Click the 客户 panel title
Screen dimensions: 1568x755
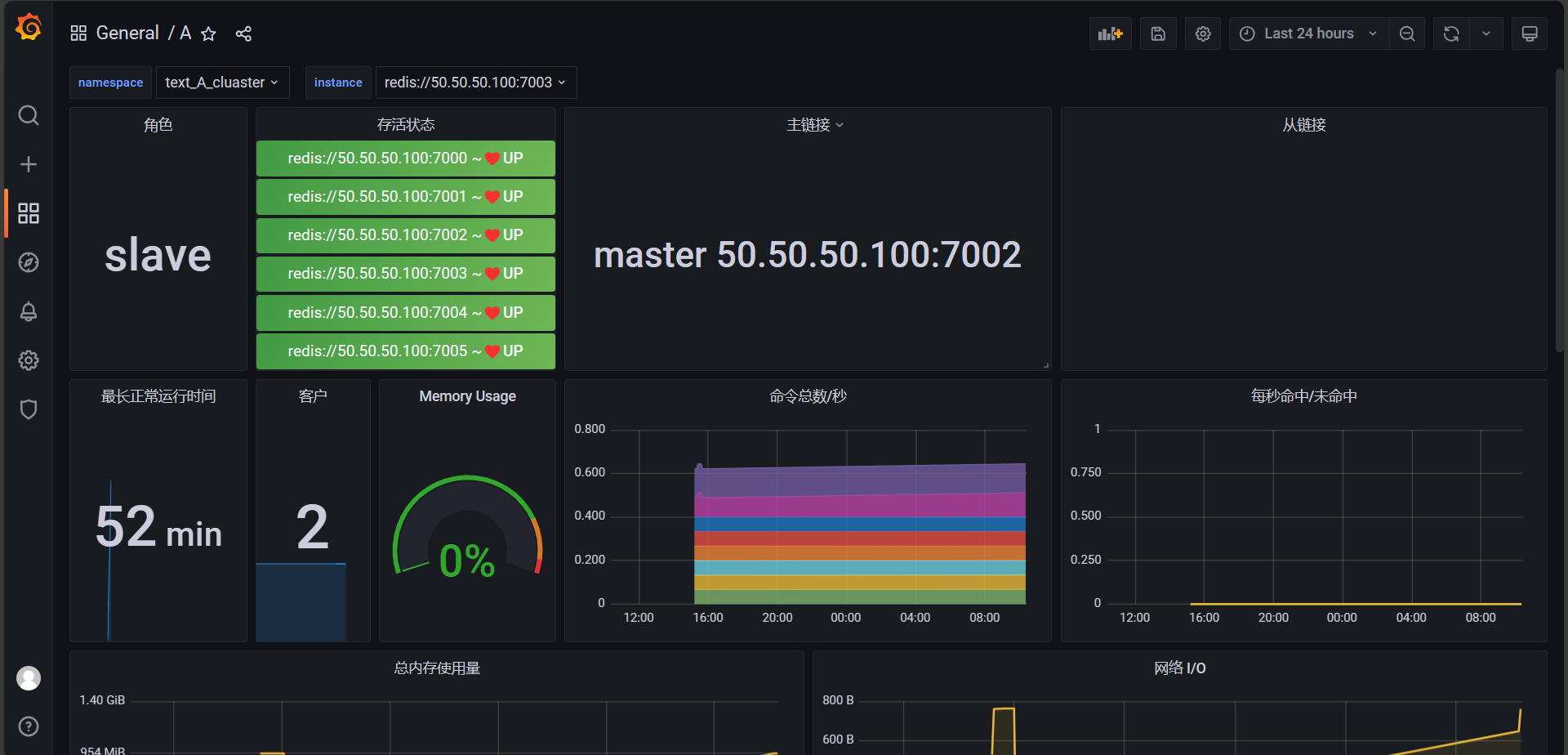click(x=313, y=396)
